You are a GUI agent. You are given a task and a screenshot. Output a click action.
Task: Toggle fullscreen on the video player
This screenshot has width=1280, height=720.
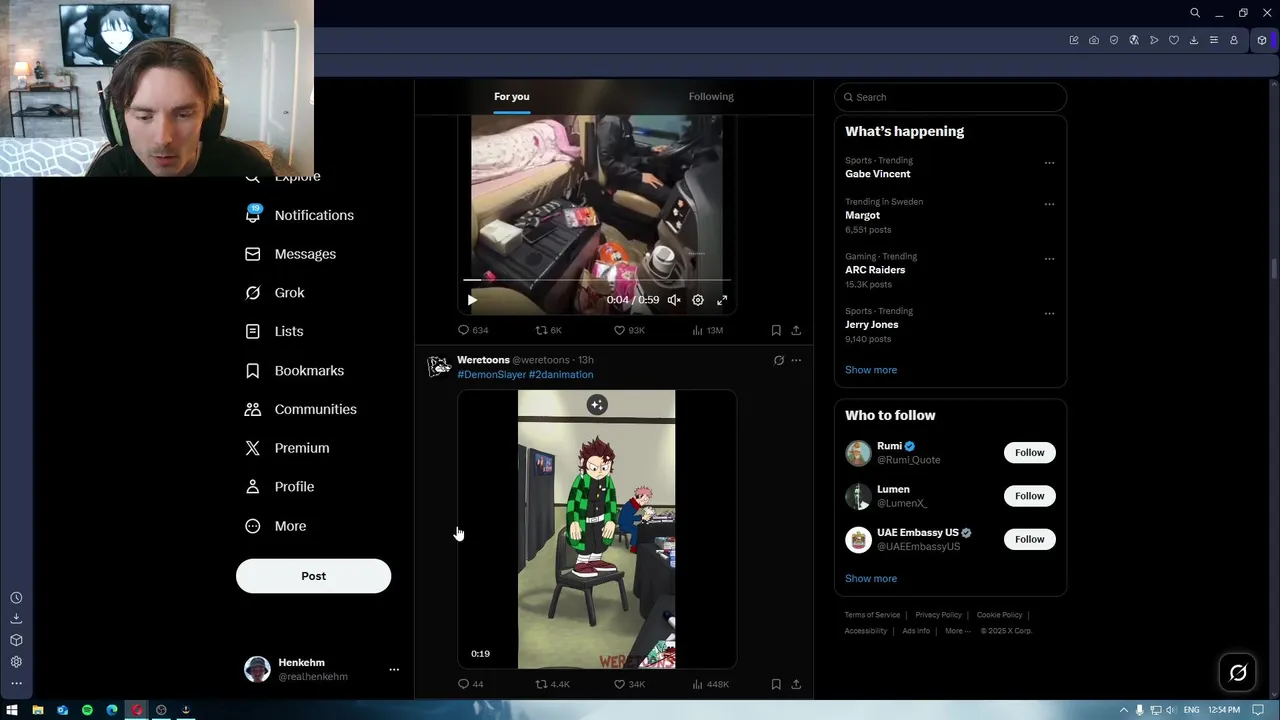722,300
